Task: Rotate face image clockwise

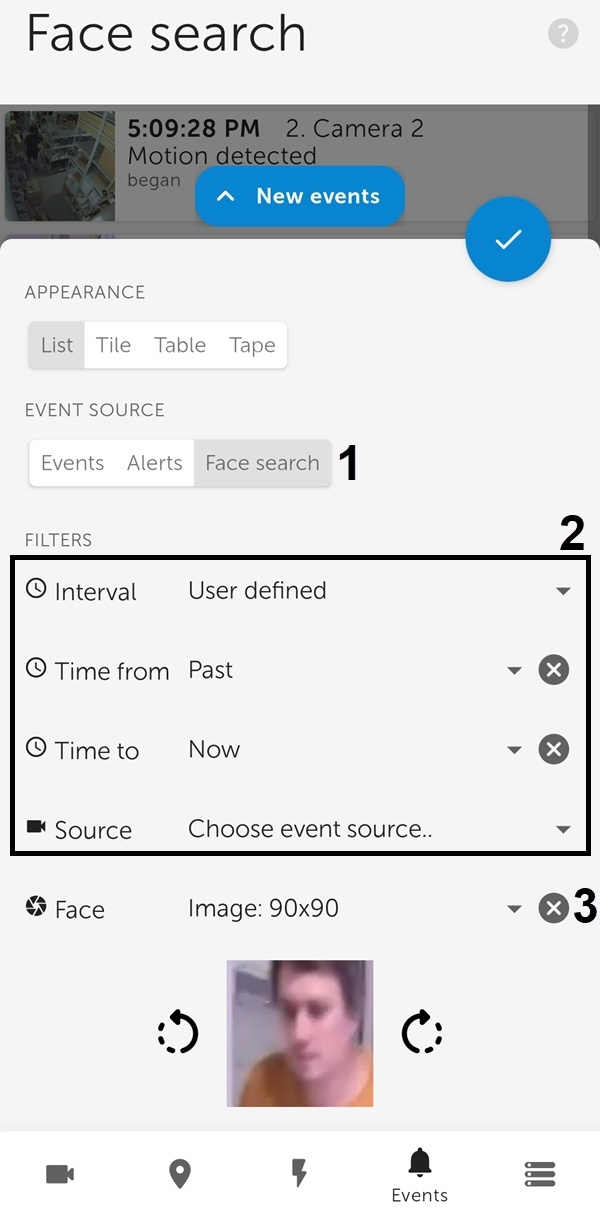Action: (421, 1033)
